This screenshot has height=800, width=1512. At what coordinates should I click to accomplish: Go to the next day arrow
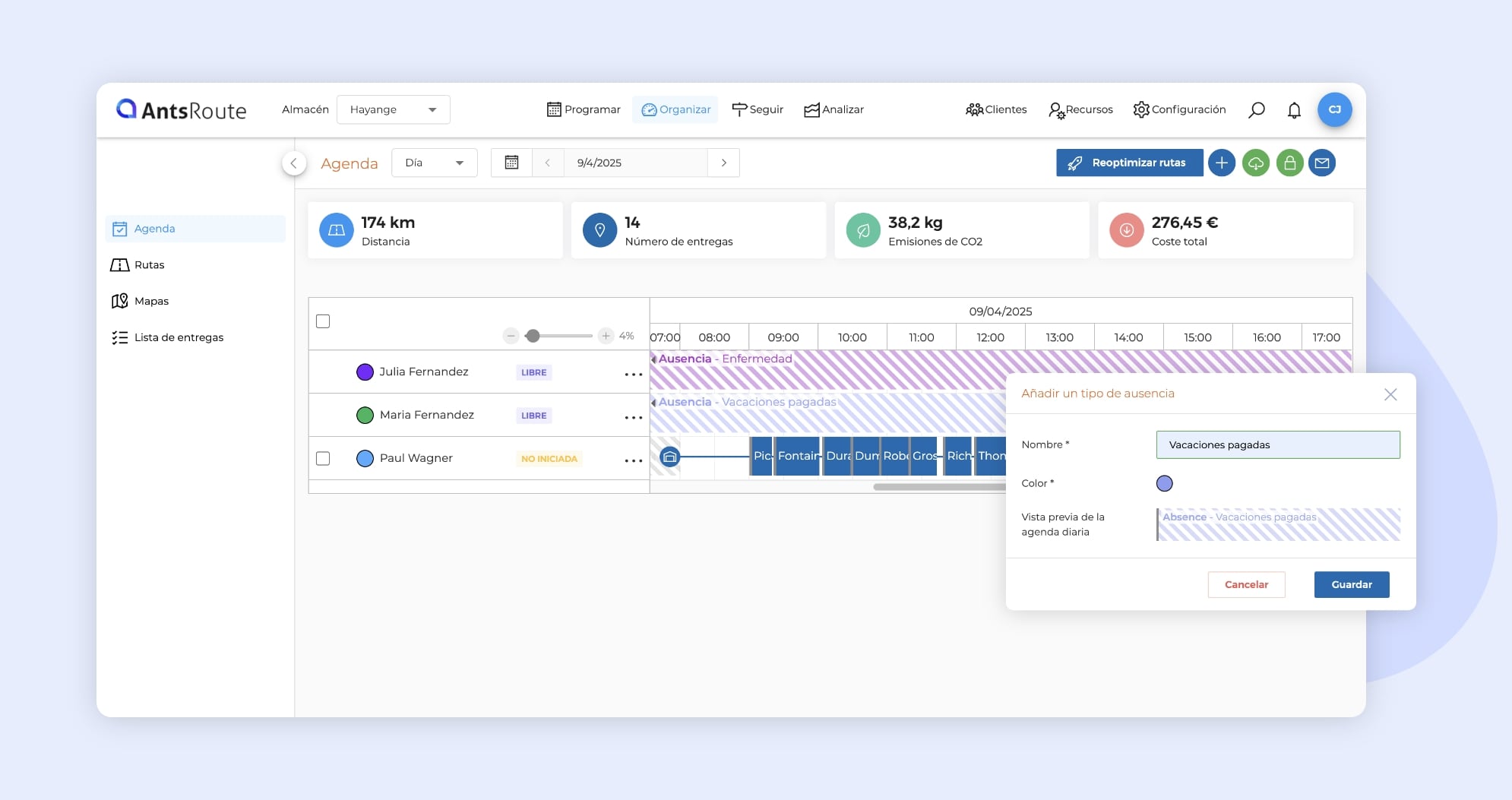[723, 163]
